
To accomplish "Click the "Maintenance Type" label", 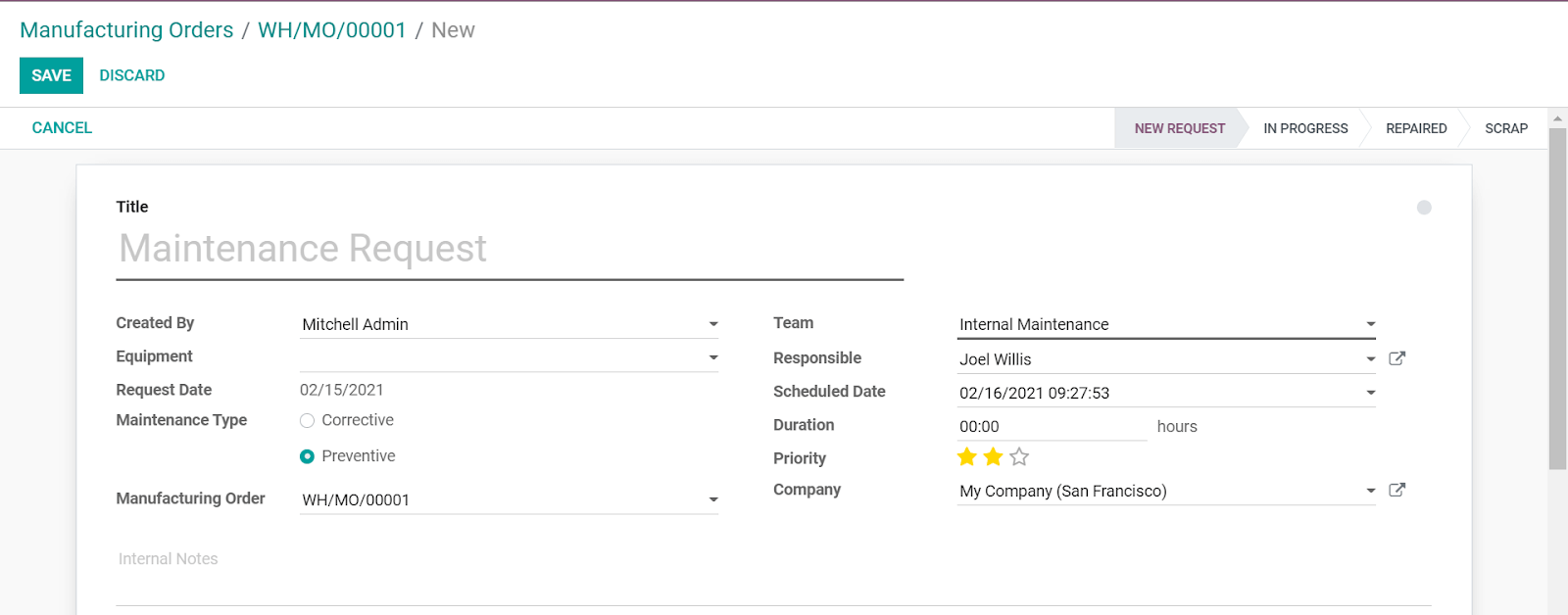I will coord(181,420).
